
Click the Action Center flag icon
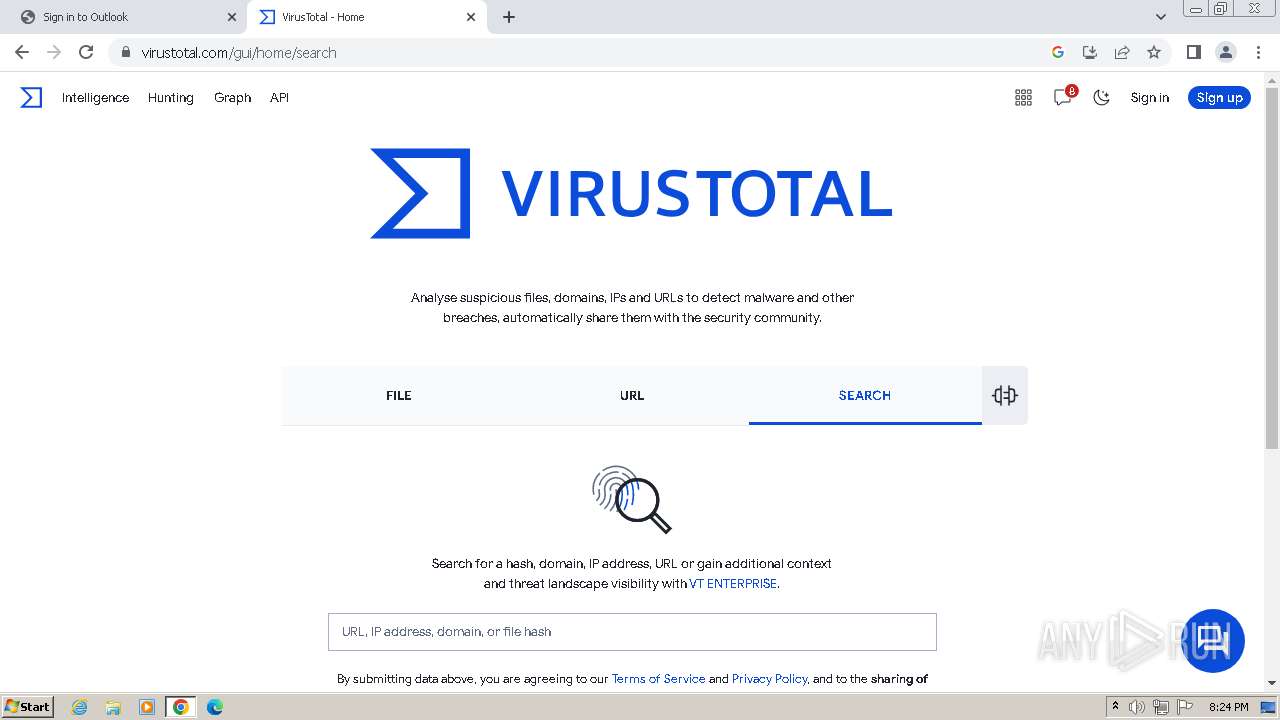pos(1185,707)
